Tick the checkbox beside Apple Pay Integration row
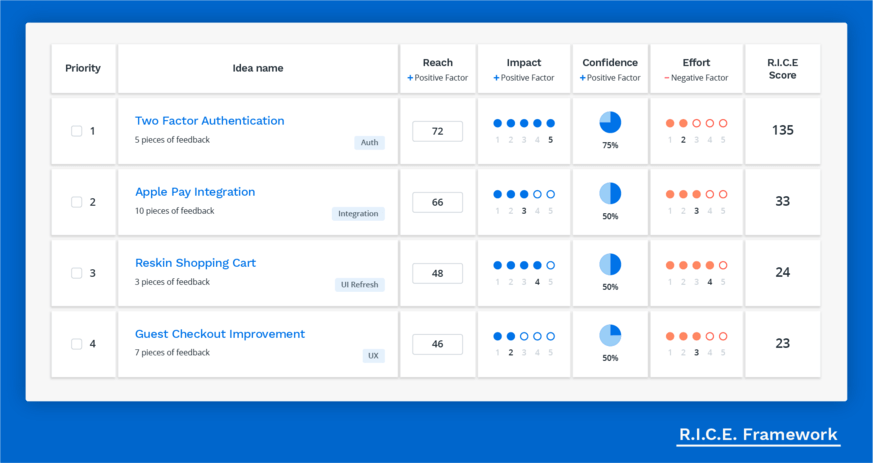The width and height of the screenshot is (873, 463). [77, 202]
